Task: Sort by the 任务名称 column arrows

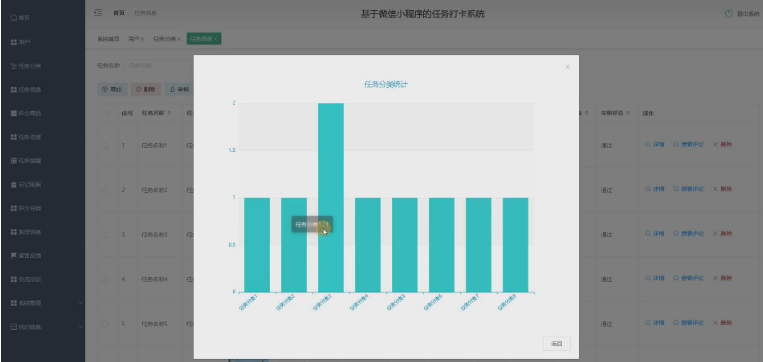Action: [169, 113]
